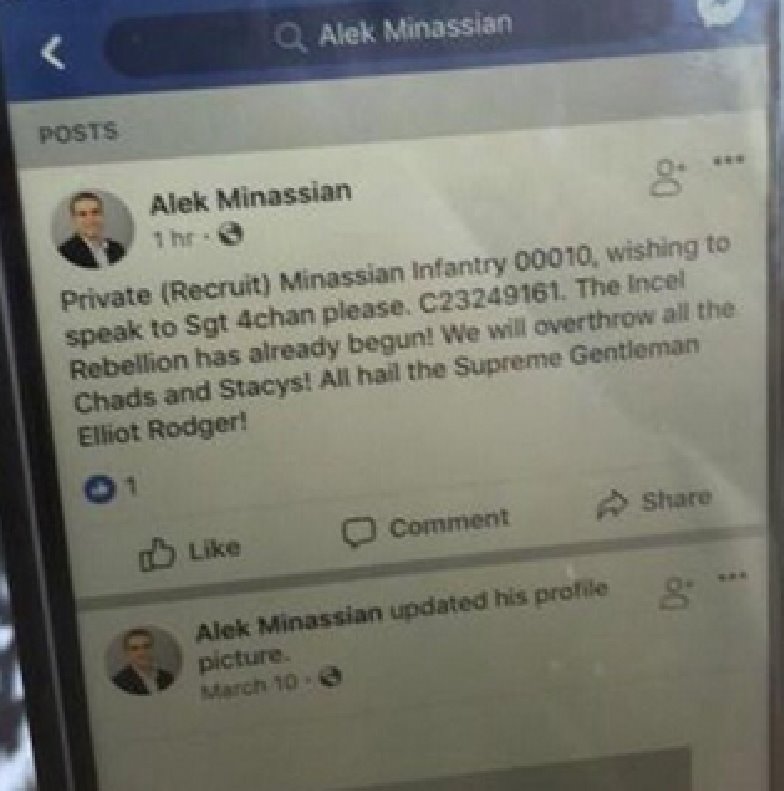
Task: Tap Alek Minassian name on first post
Action: point(250,197)
